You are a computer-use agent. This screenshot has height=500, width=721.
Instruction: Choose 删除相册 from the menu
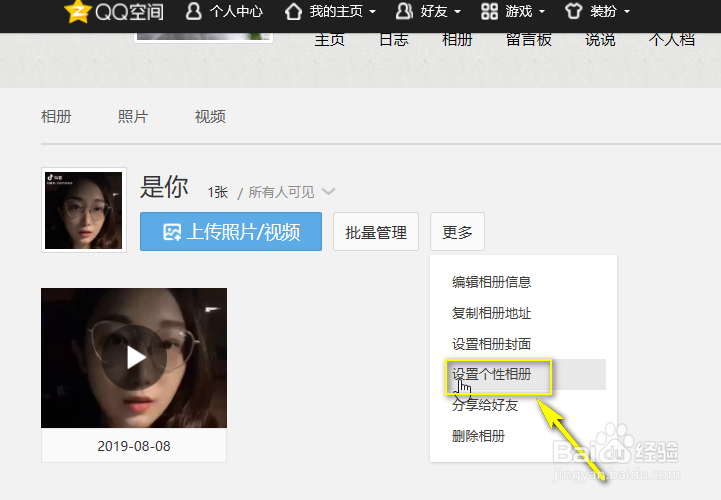pos(478,436)
